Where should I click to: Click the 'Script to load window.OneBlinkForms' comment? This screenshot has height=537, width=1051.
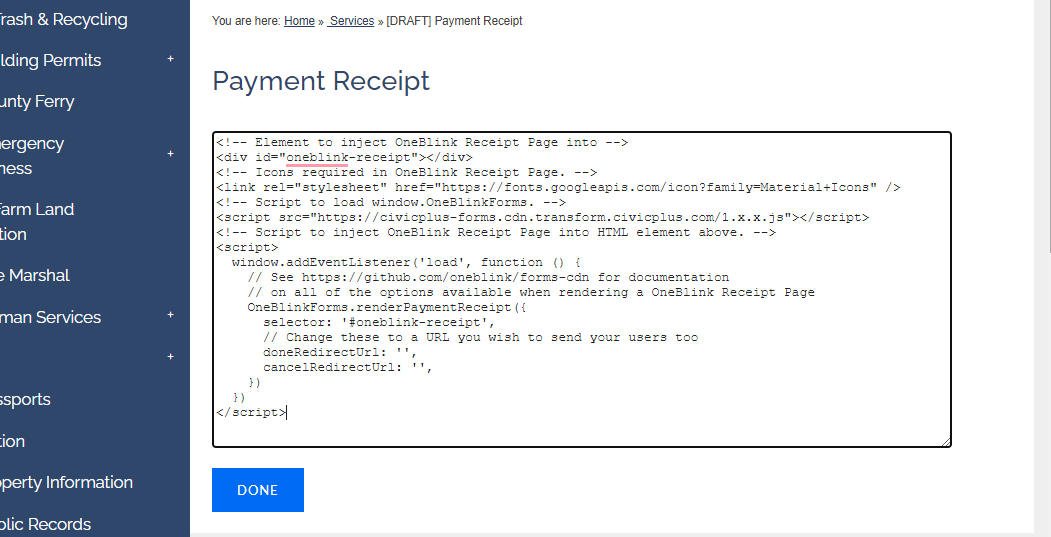[391, 202]
